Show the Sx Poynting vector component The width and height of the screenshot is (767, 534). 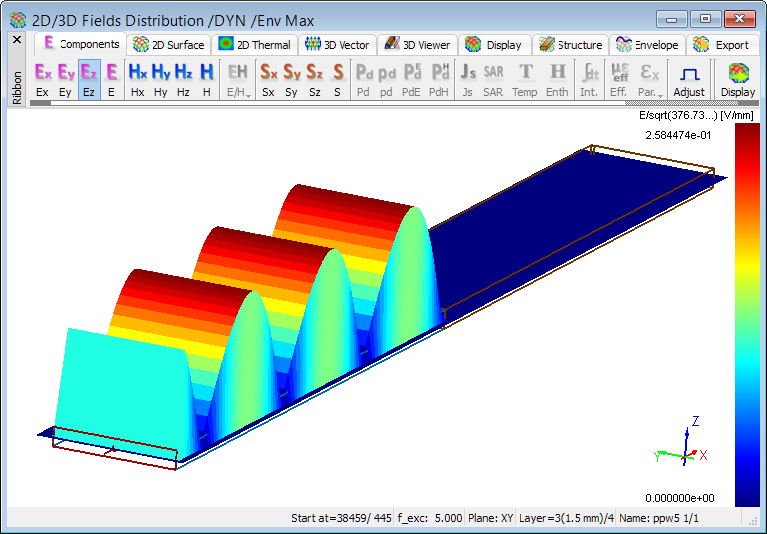click(x=269, y=80)
